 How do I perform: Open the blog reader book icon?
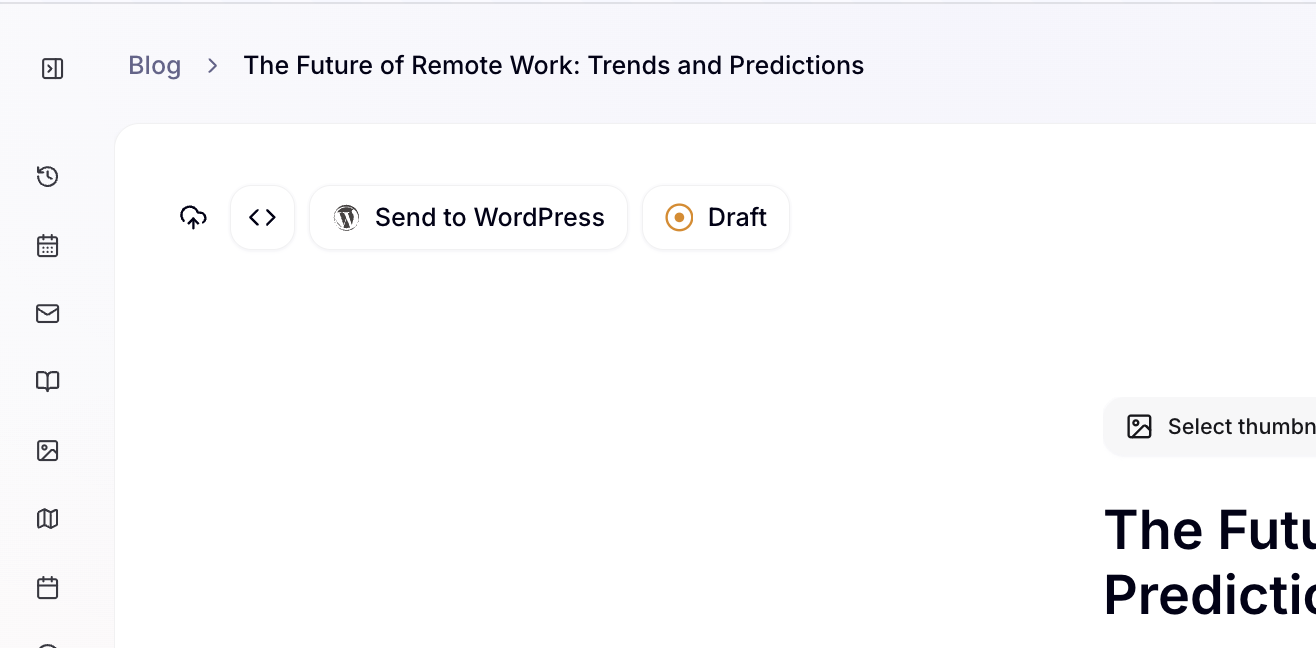tap(47, 381)
